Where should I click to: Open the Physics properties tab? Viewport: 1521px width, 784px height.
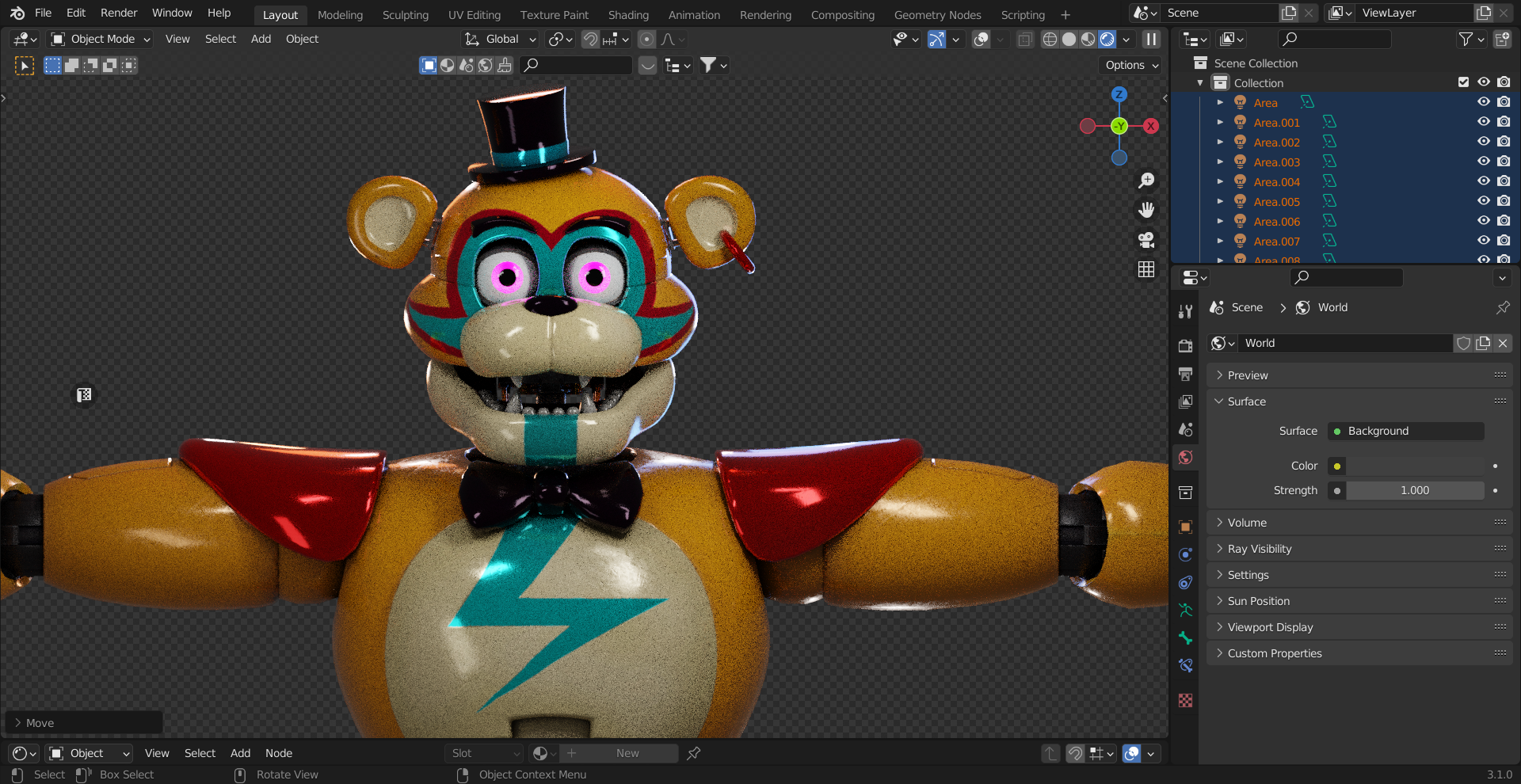point(1185,554)
